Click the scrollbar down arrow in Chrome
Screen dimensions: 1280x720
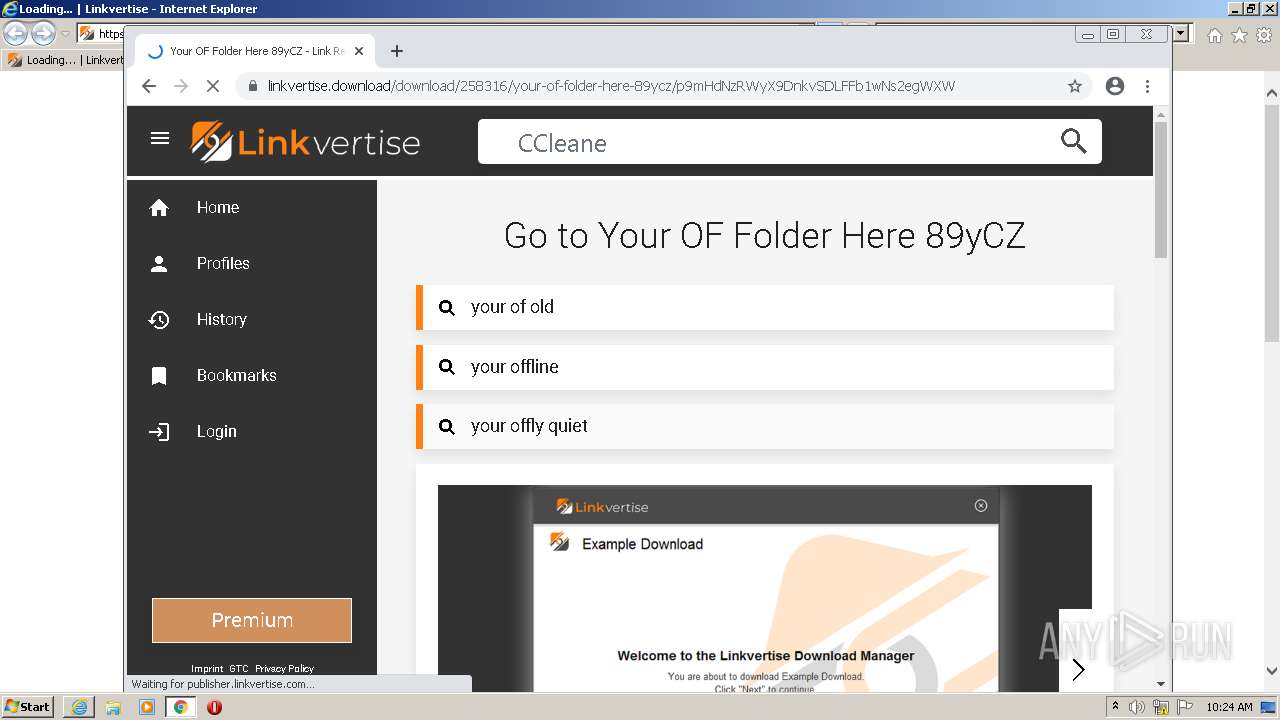tap(1160, 684)
